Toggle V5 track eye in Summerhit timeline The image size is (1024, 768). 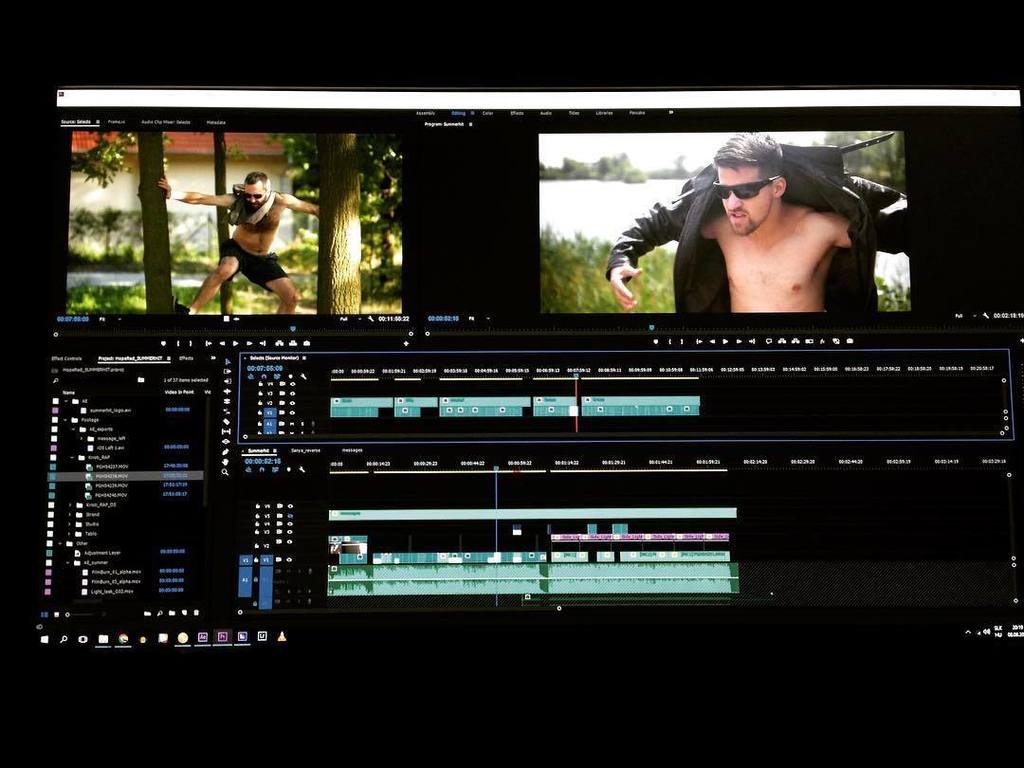(x=290, y=516)
